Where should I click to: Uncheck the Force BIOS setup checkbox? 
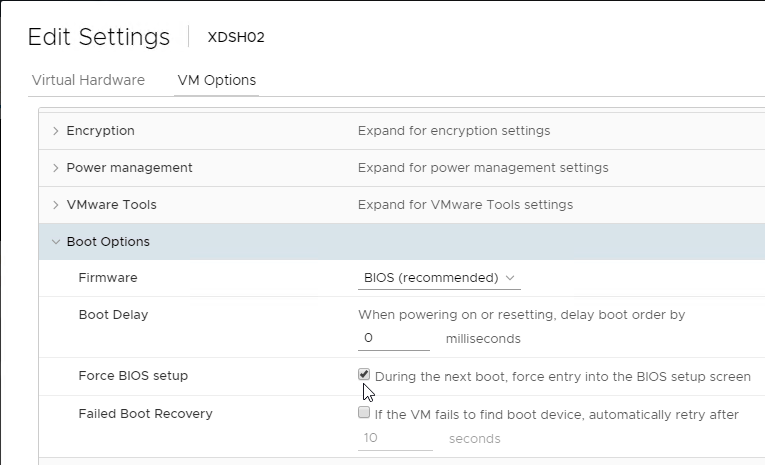(364, 374)
